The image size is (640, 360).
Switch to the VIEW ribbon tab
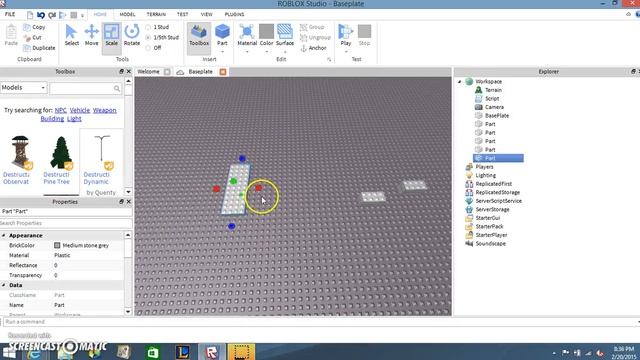[207, 14]
